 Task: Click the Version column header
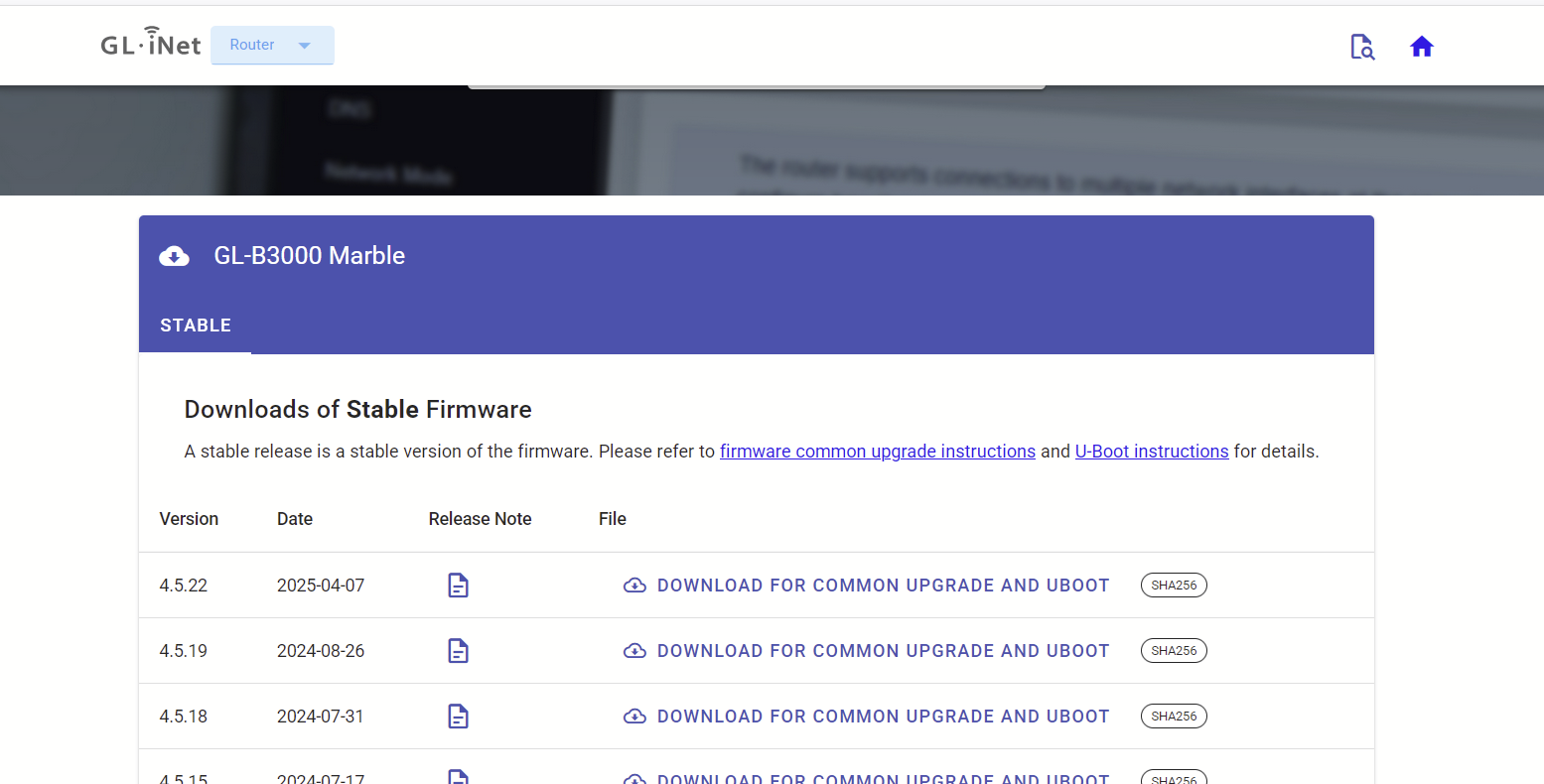pyautogui.click(x=189, y=519)
